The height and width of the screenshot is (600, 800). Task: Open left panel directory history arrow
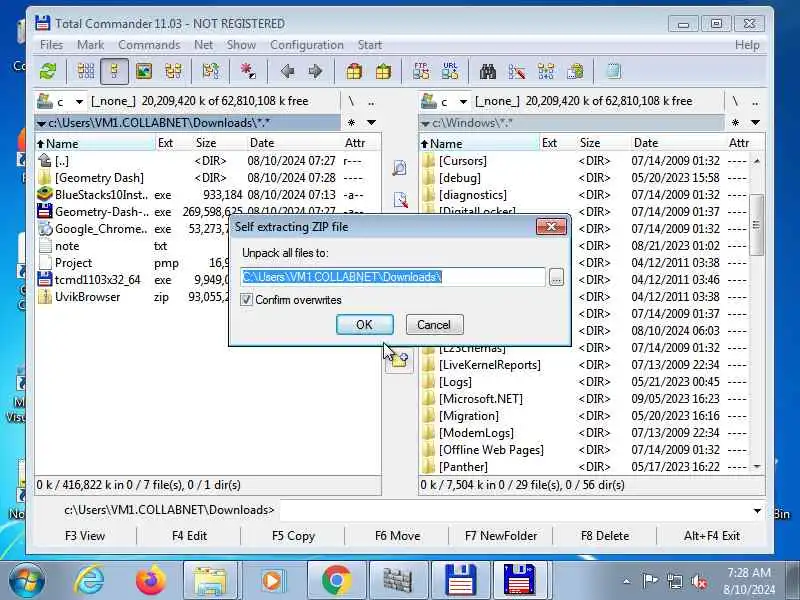click(372, 122)
